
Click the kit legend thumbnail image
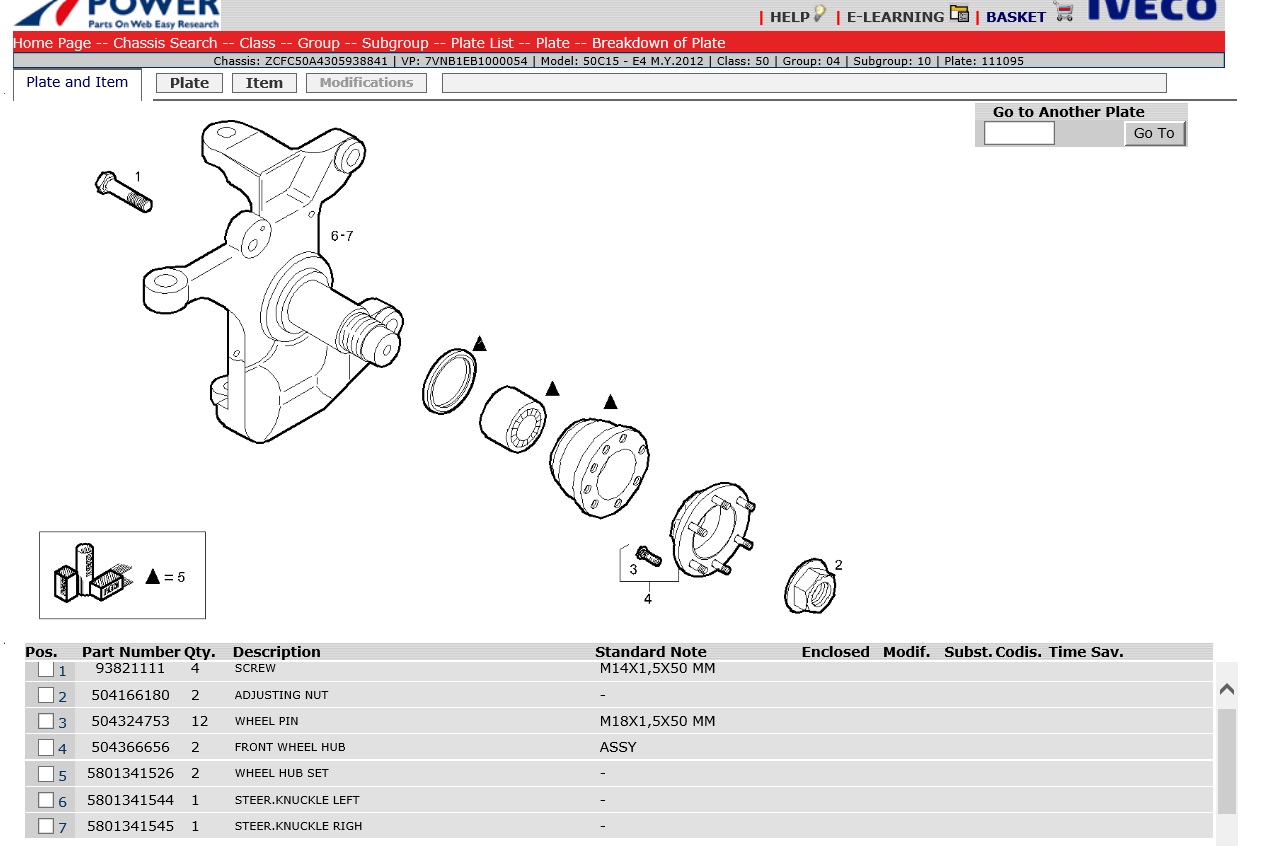click(122, 575)
